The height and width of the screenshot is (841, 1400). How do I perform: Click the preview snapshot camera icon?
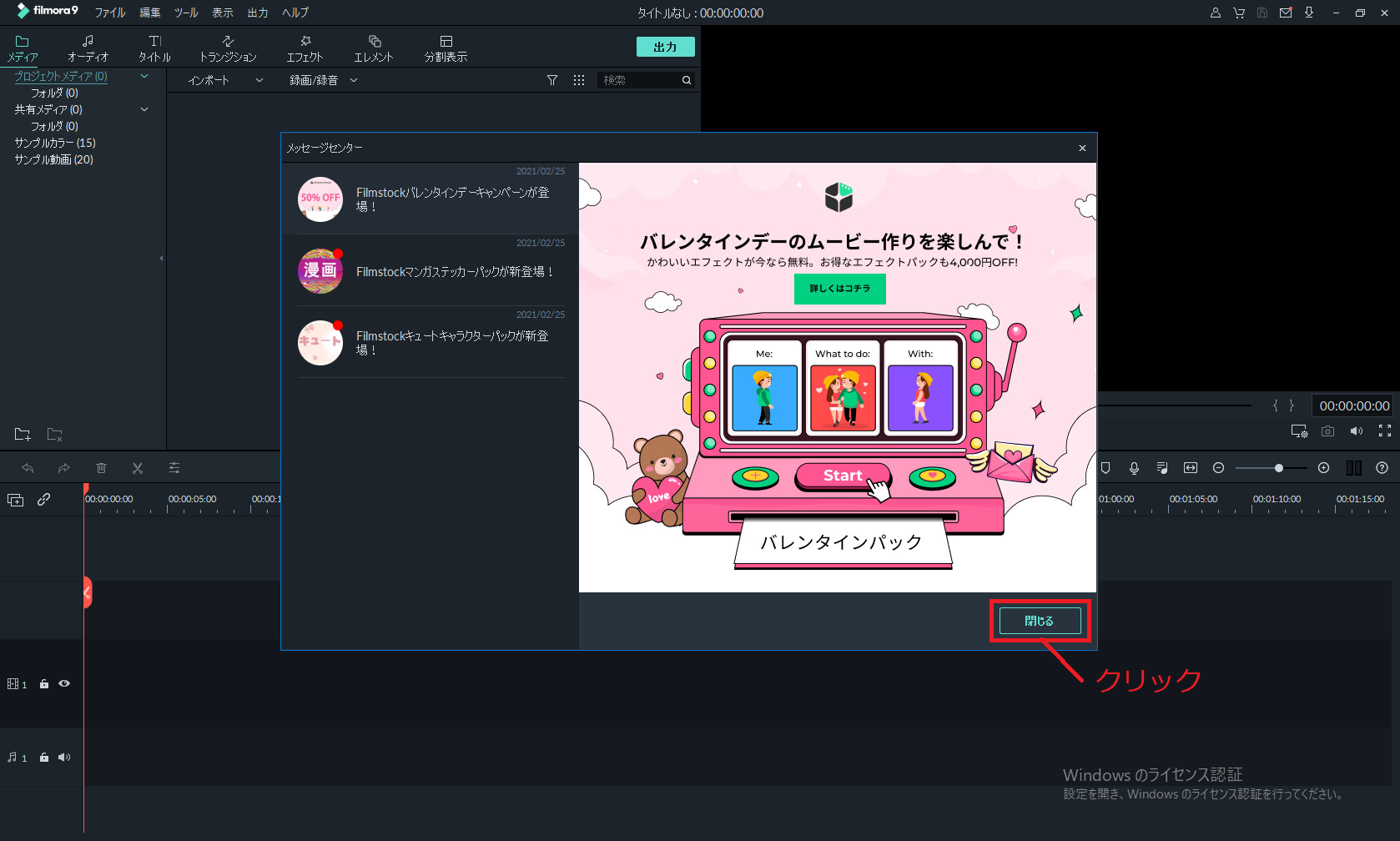[x=1328, y=431]
